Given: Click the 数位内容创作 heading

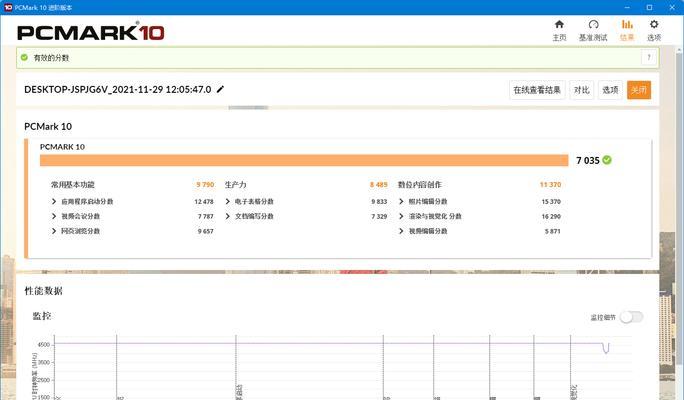Looking at the screenshot, I should (420, 185).
